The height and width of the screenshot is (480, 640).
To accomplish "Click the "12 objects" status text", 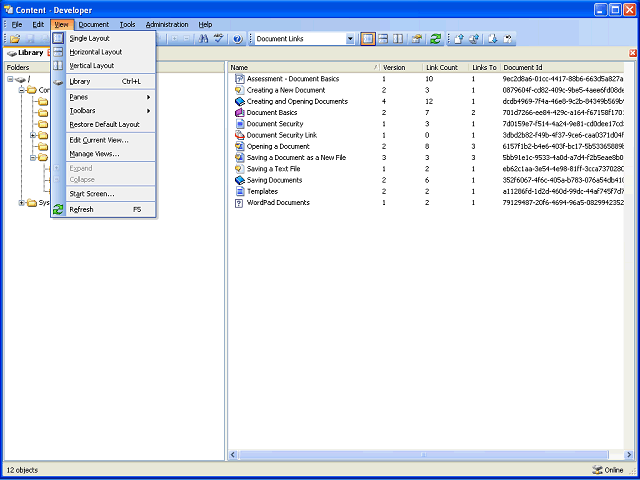I will (x=22, y=470).
